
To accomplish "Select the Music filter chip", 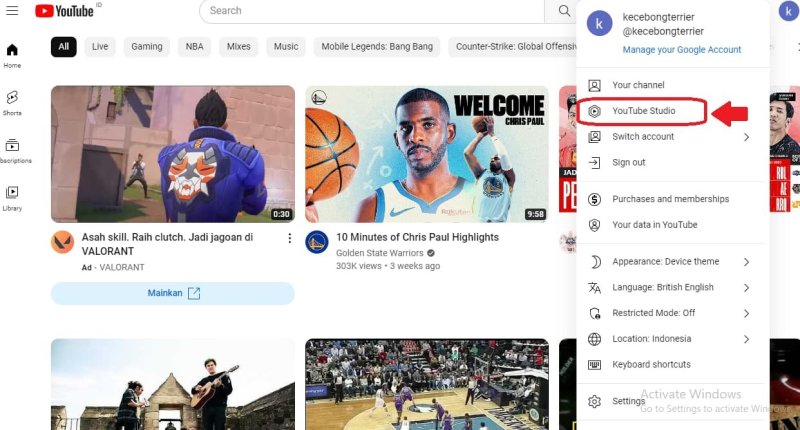I will 286,46.
